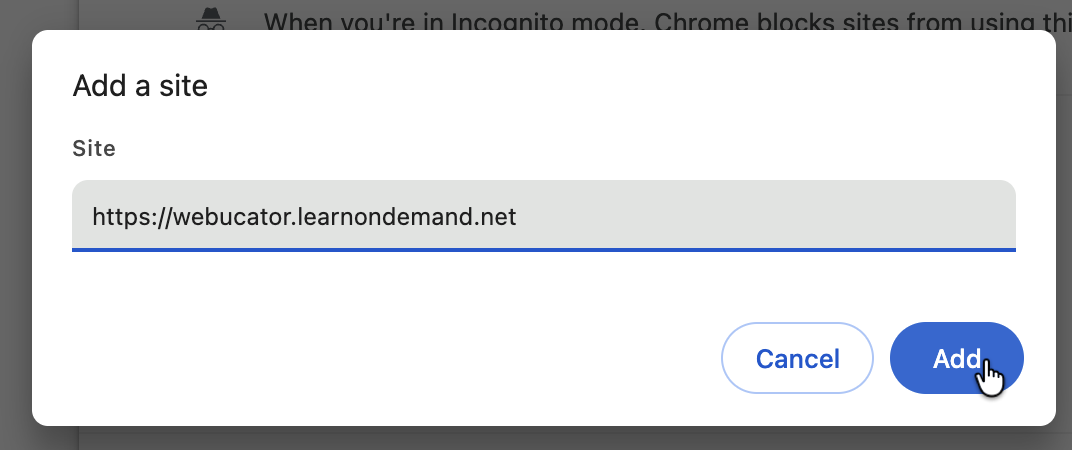The image size is (1072, 450).
Task: Click the Add button
Action: pos(955,359)
